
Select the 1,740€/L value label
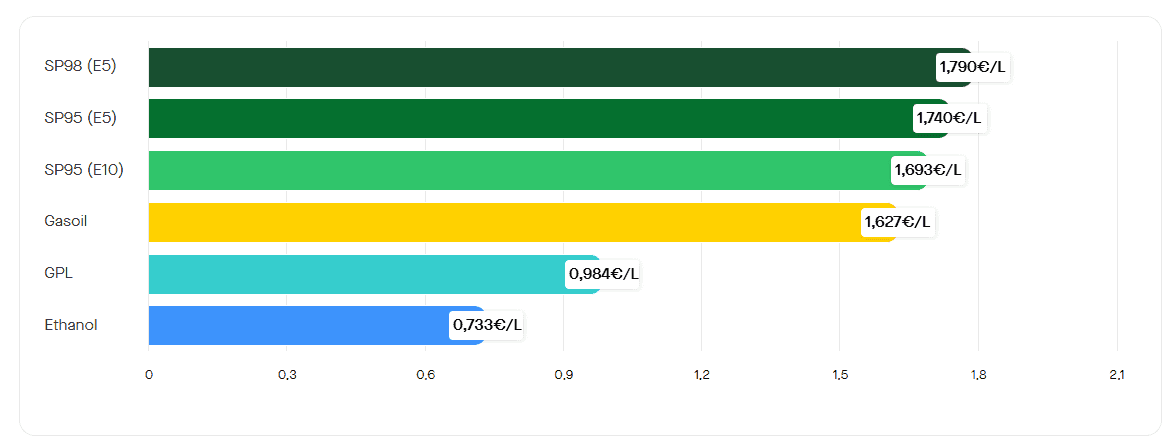(x=949, y=118)
